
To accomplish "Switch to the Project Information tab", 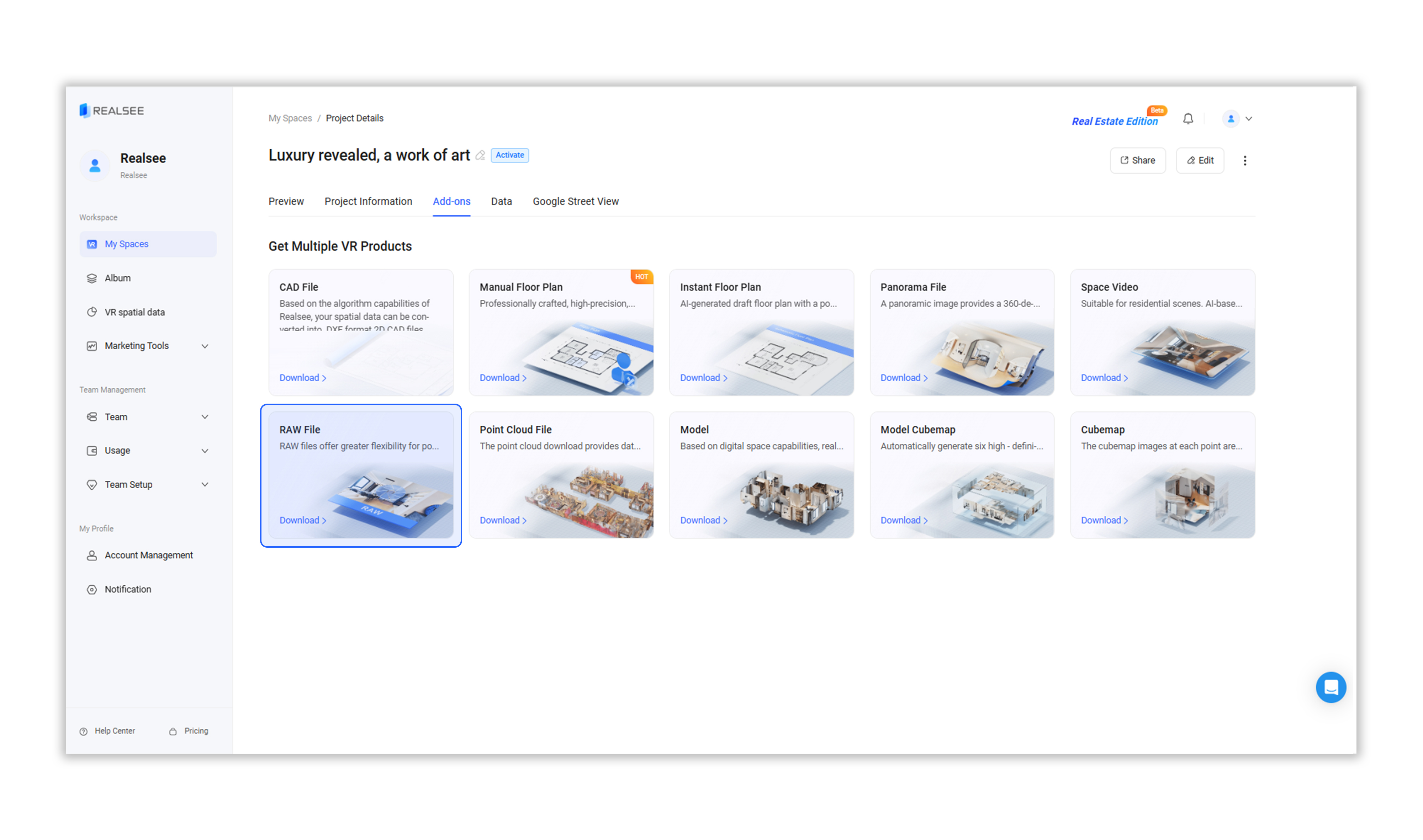I will (x=368, y=202).
